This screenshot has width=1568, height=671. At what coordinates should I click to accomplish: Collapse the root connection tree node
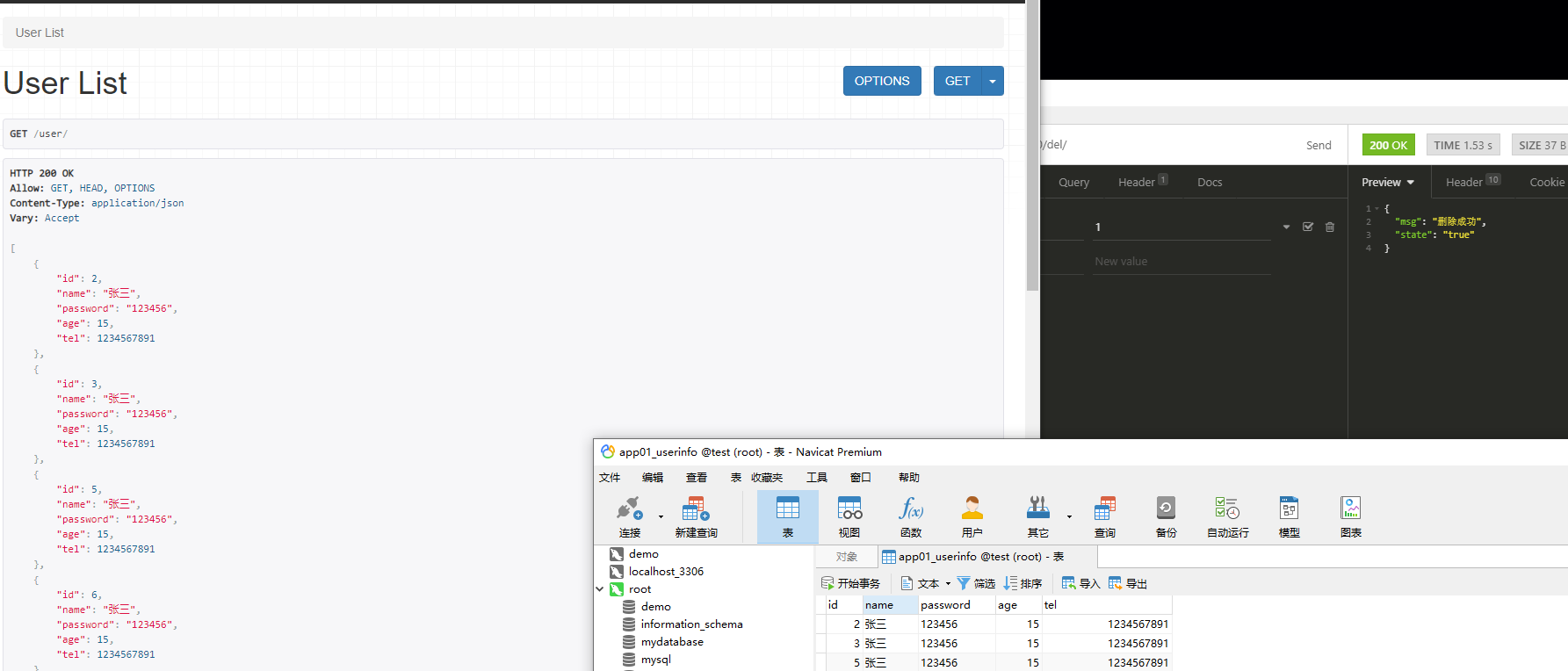pos(600,589)
